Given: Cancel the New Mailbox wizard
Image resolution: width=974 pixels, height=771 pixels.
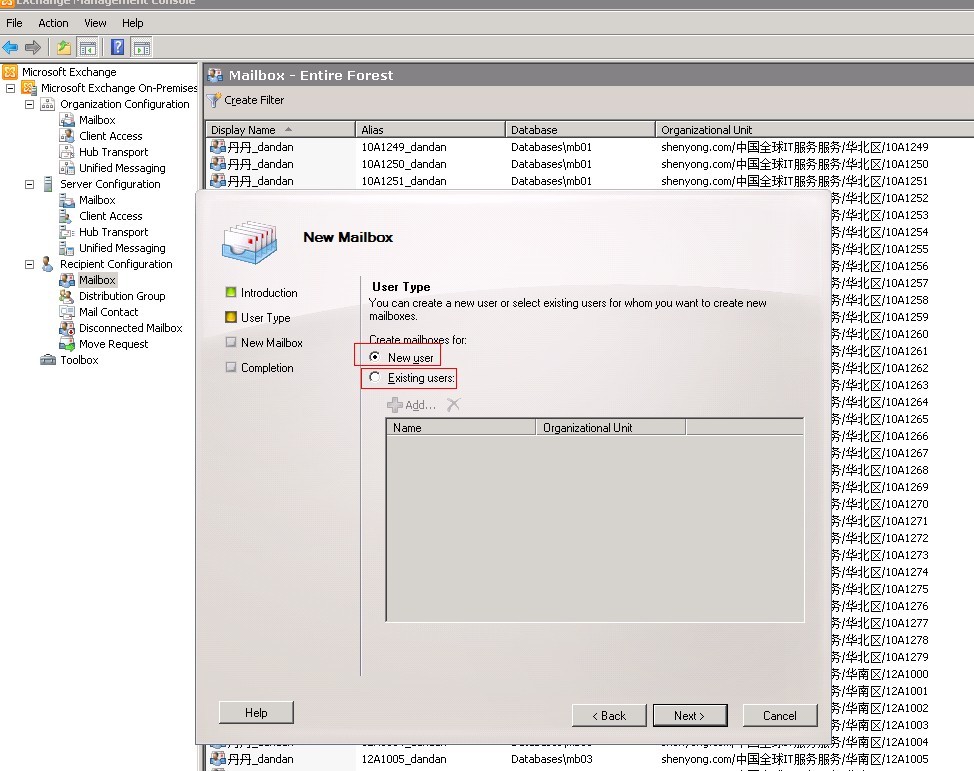Looking at the screenshot, I should click(780, 716).
